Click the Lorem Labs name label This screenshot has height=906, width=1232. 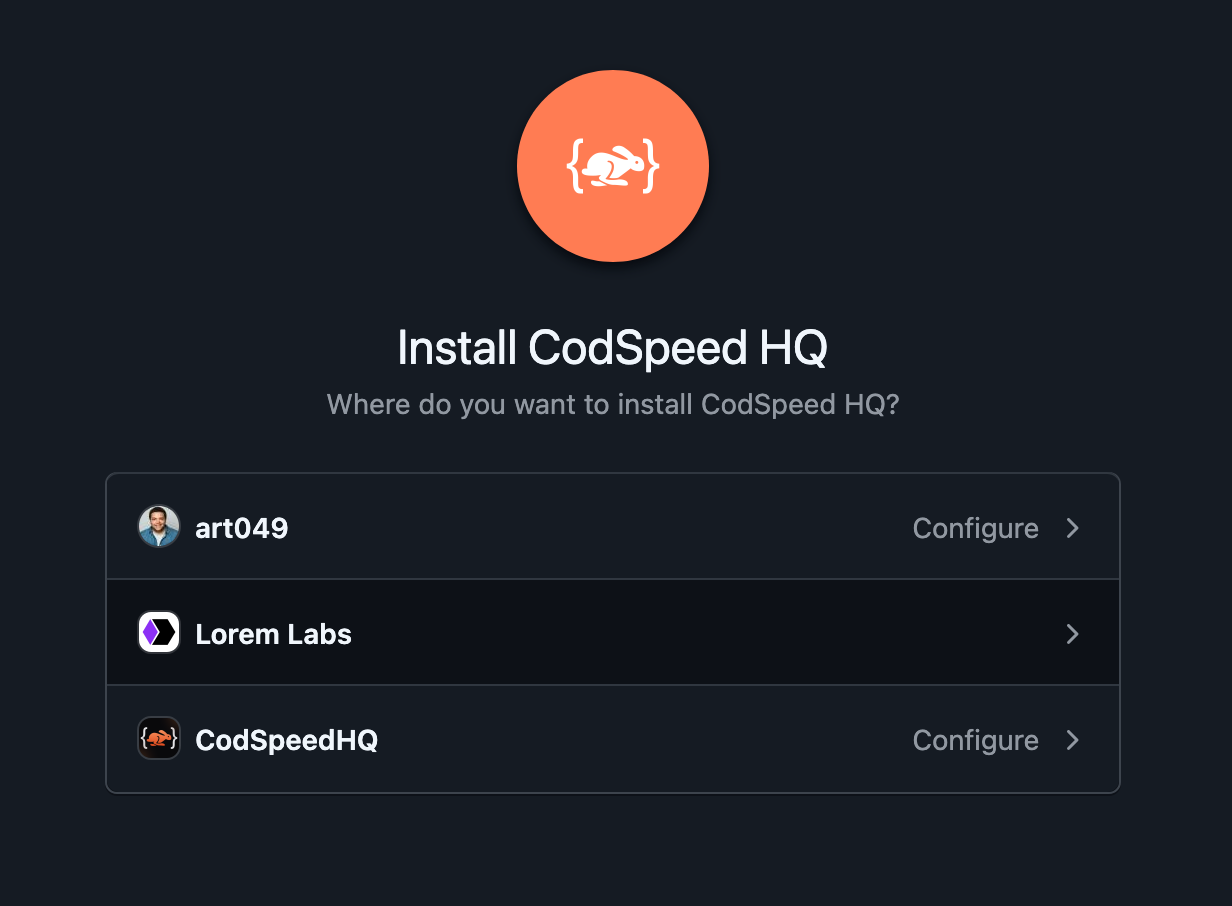click(x=273, y=633)
